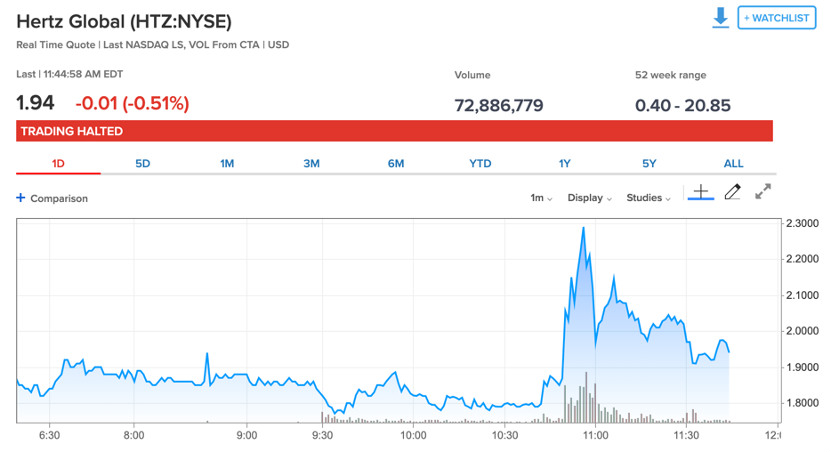Click the 2.3000 price axis label

pyautogui.click(x=802, y=223)
